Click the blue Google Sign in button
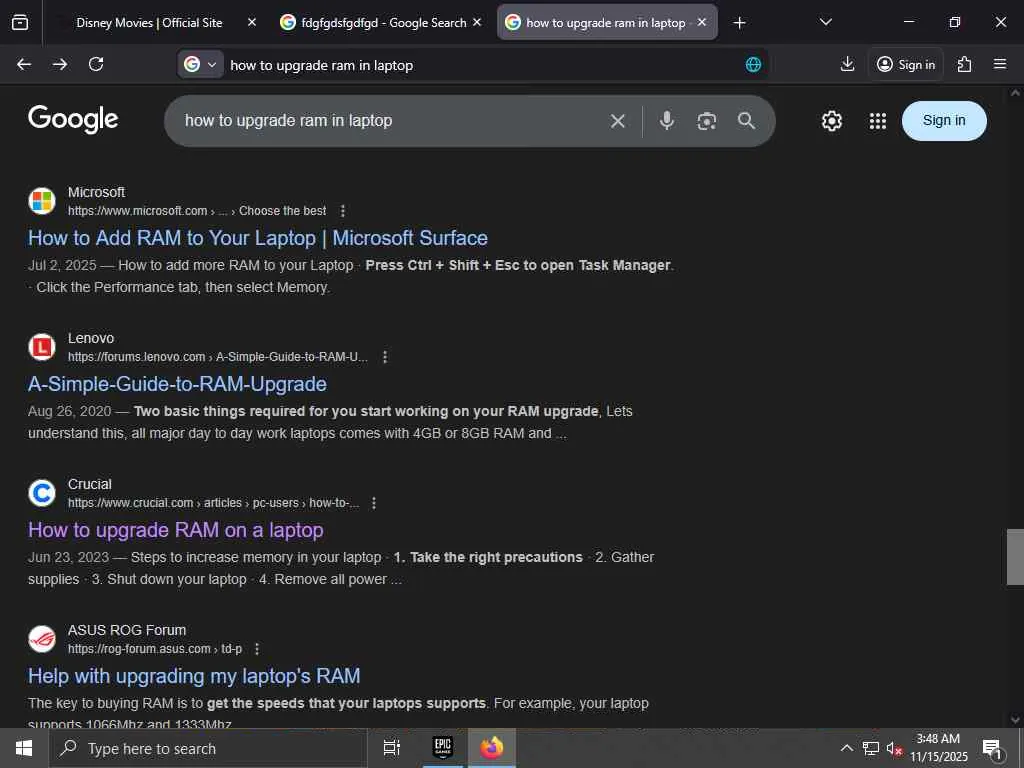The image size is (1024, 768). (x=944, y=121)
